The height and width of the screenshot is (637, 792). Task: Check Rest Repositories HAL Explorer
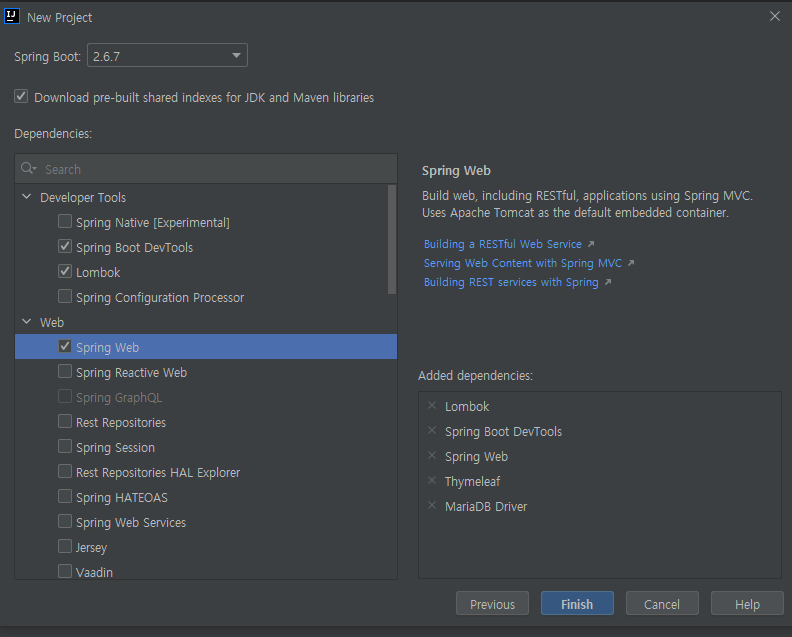pyautogui.click(x=65, y=471)
